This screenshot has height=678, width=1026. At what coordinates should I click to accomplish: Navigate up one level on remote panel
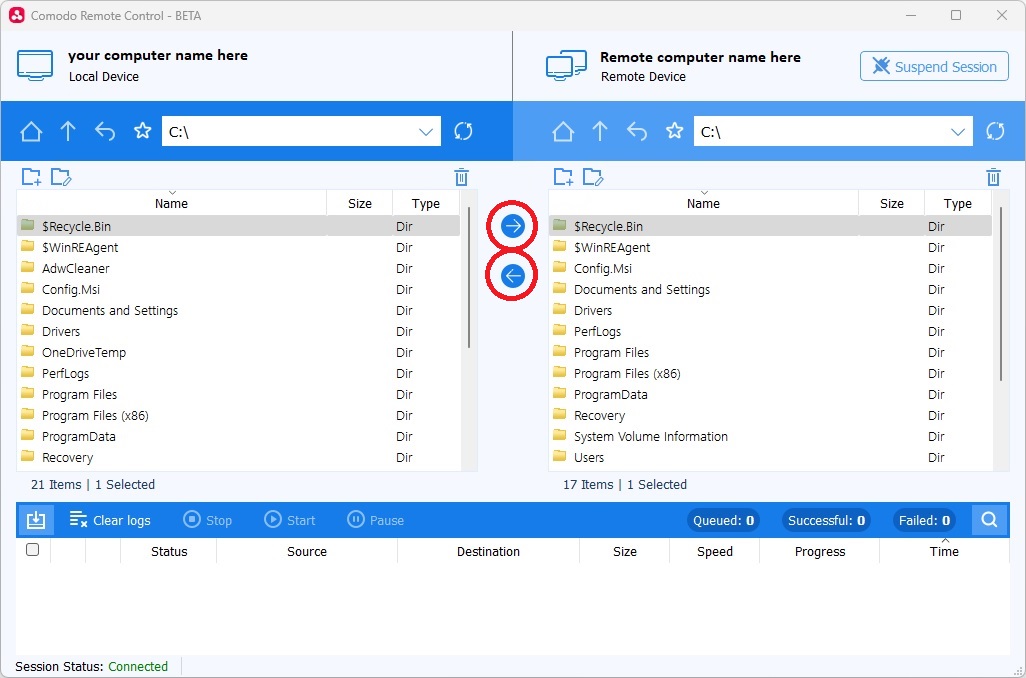click(600, 132)
